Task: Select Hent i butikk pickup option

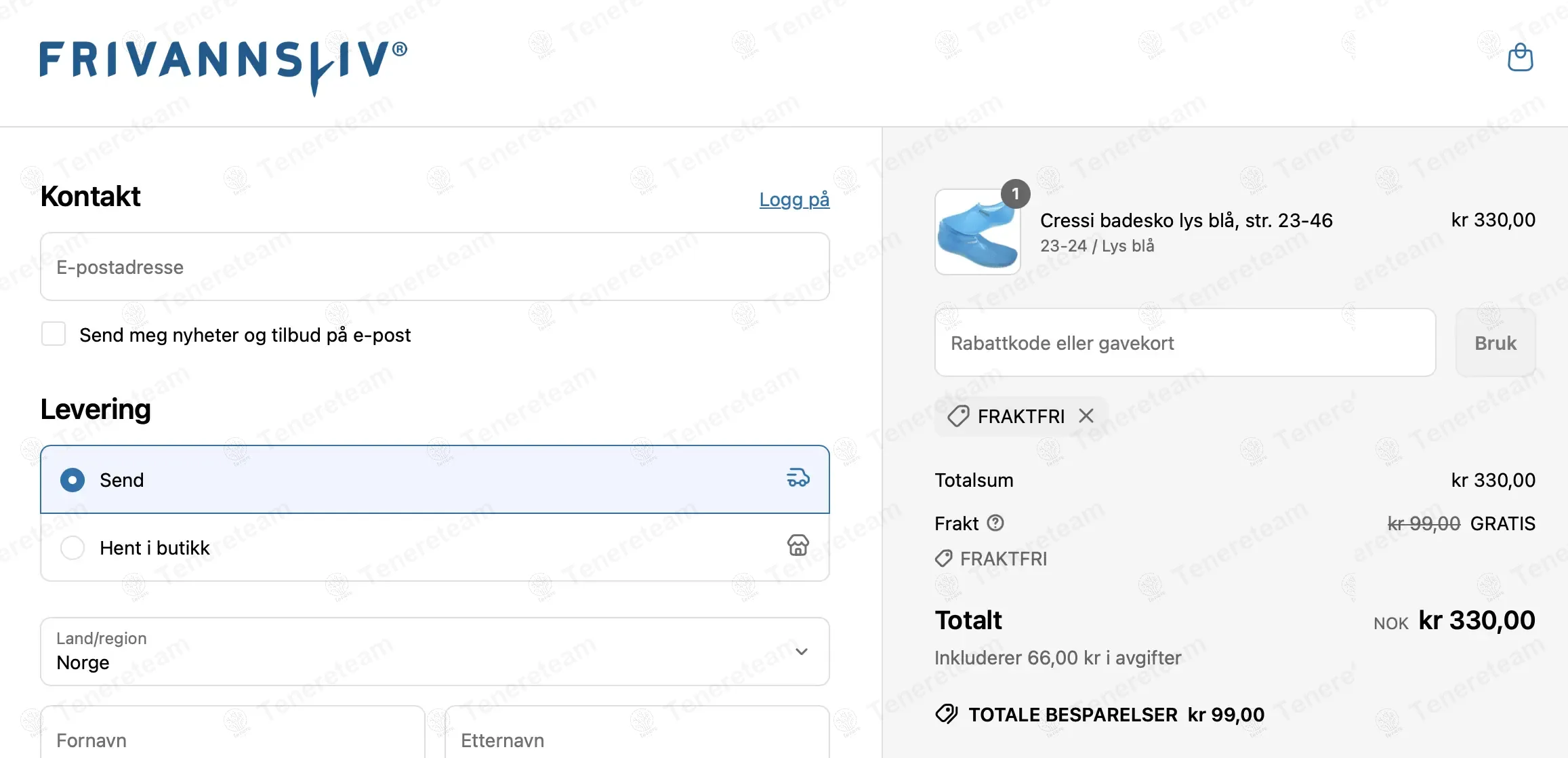Action: click(x=435, y=547)
